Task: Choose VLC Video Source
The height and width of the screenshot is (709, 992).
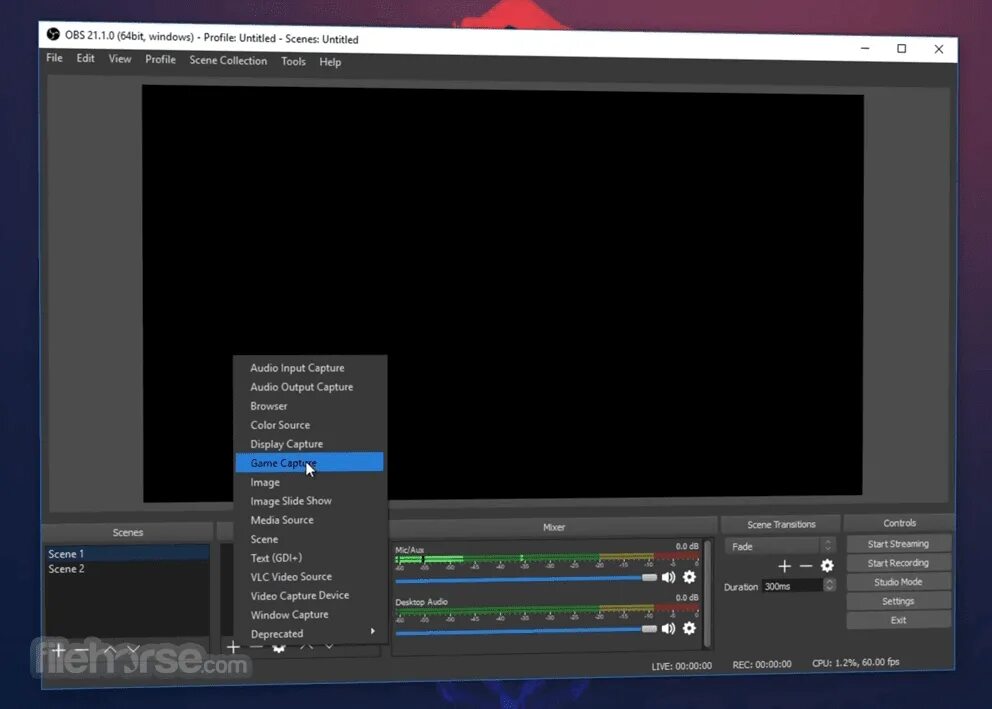Action: [x=310, y=576]
